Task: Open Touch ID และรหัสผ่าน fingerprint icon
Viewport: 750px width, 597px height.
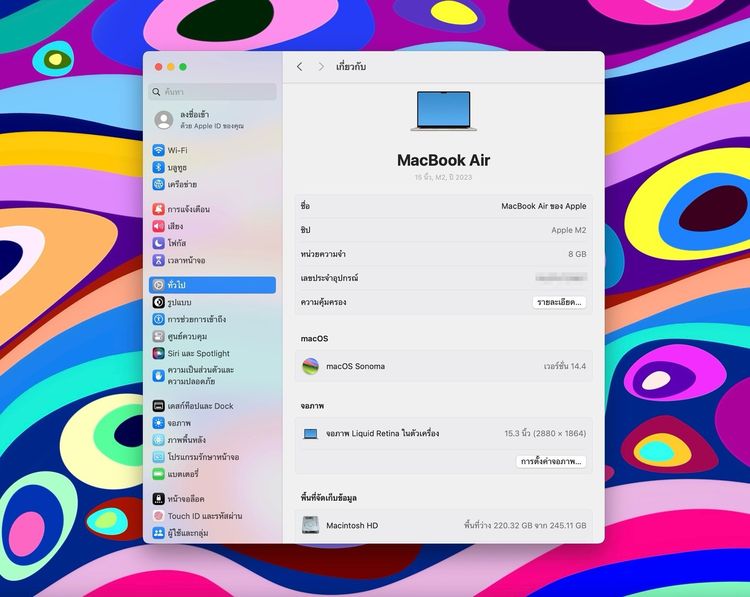Action: click(x=158, y=516)
